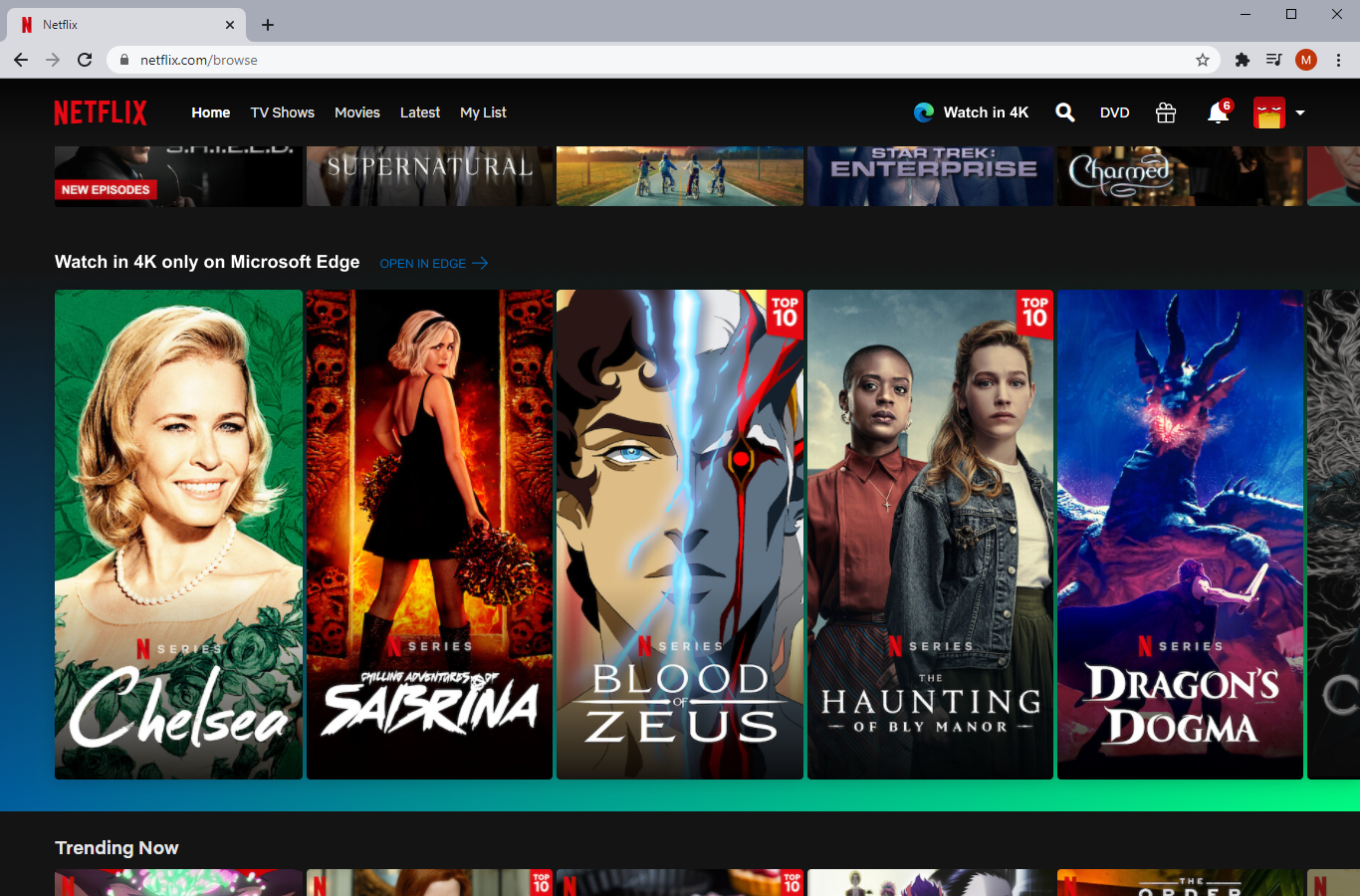Open the Chrome three-dot menu

tap(1338, 60)
